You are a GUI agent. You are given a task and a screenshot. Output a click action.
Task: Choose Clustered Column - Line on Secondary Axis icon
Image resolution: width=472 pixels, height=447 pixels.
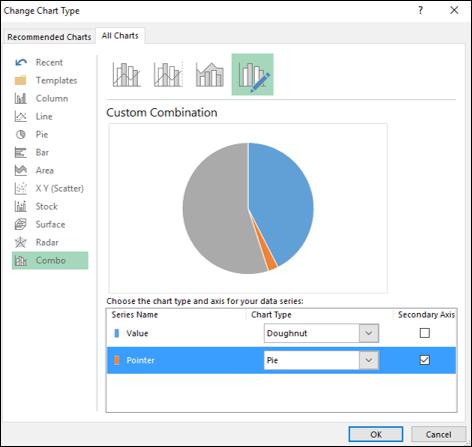(168, 75)
